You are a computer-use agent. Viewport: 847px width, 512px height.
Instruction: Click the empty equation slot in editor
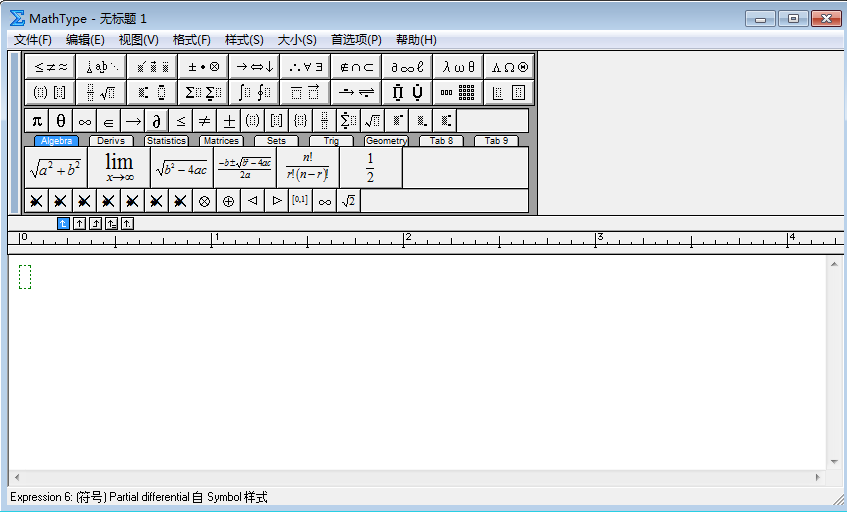click(25, 277)
